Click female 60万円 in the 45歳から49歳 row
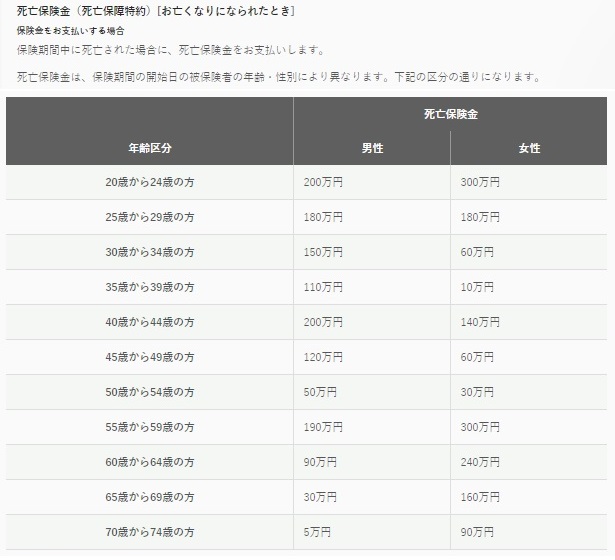The width and height of the screenshot is (615, 560). tap(477, 357)
